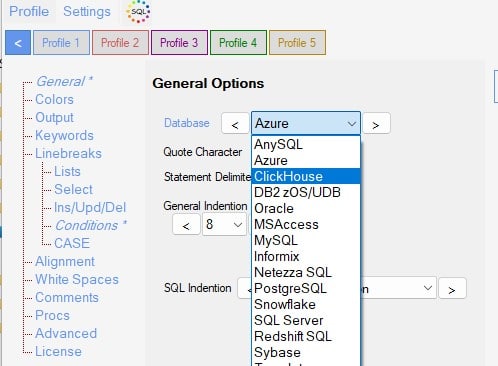
Task: Click the blue back arrow button
Action: coord(18,43)
